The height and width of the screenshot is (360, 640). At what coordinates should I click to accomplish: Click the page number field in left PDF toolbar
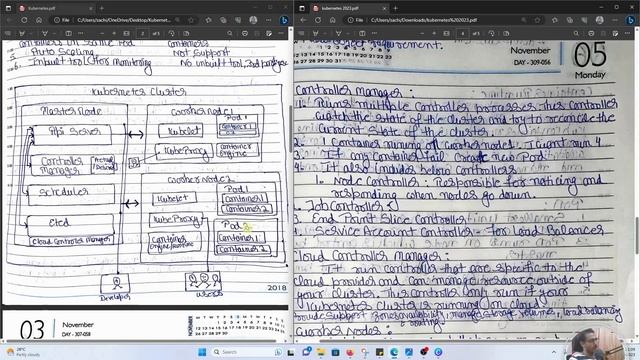pyautogui.click(x=143, y=33)
